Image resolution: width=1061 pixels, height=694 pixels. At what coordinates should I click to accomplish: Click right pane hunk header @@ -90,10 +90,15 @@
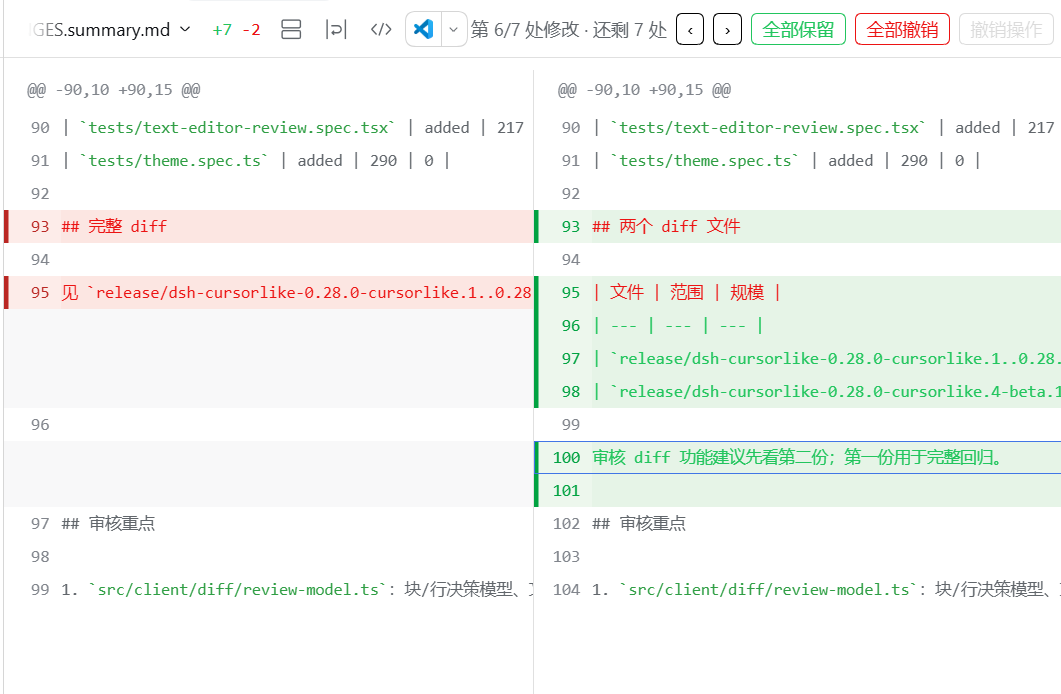click(644, 90)
